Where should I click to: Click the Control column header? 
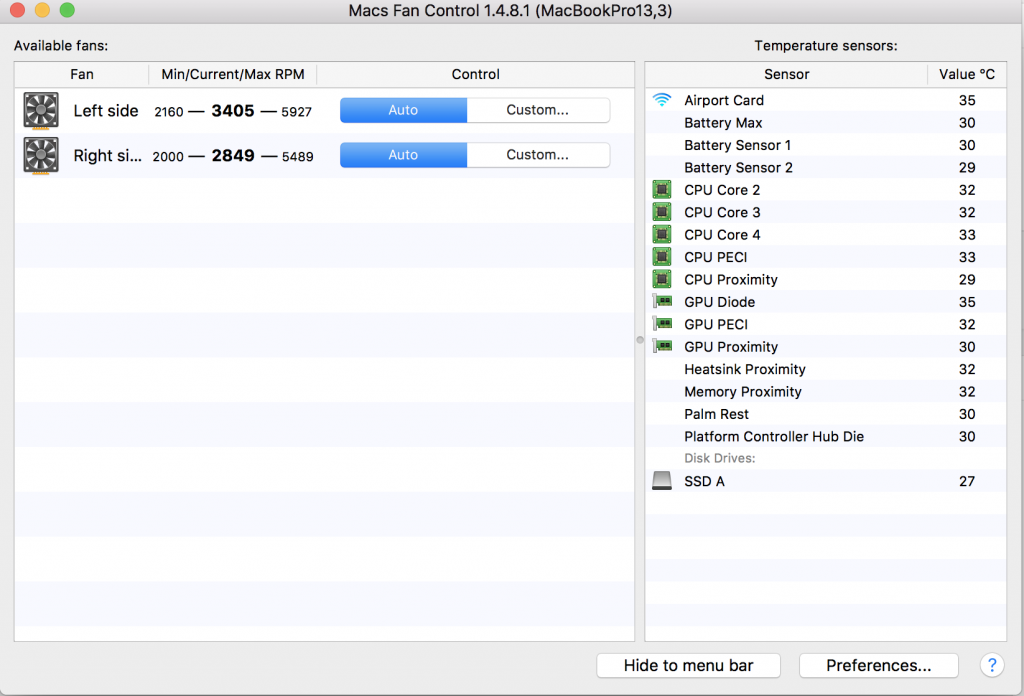[x=475, y=74]
